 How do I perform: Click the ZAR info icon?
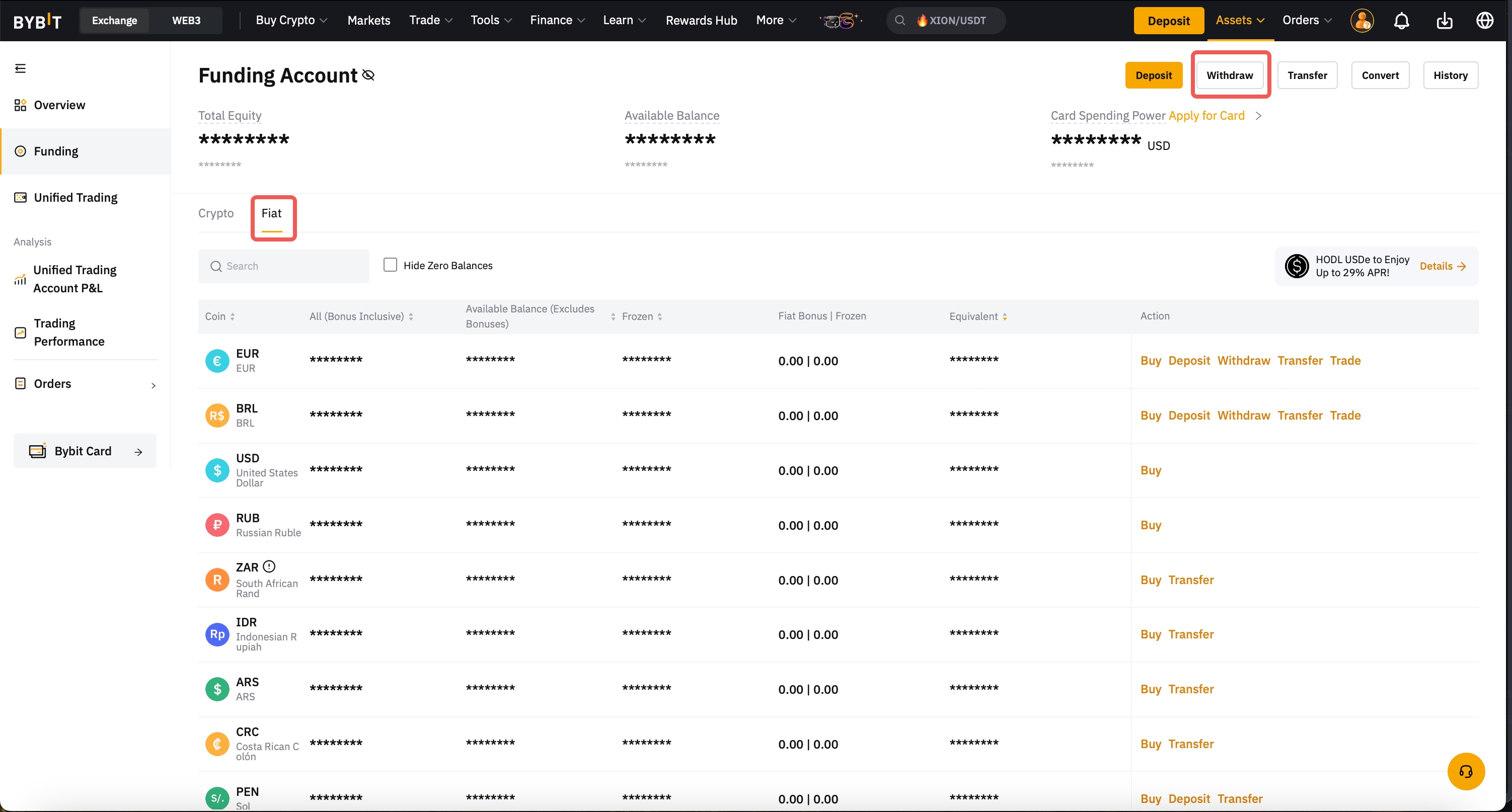coord(269,566)
